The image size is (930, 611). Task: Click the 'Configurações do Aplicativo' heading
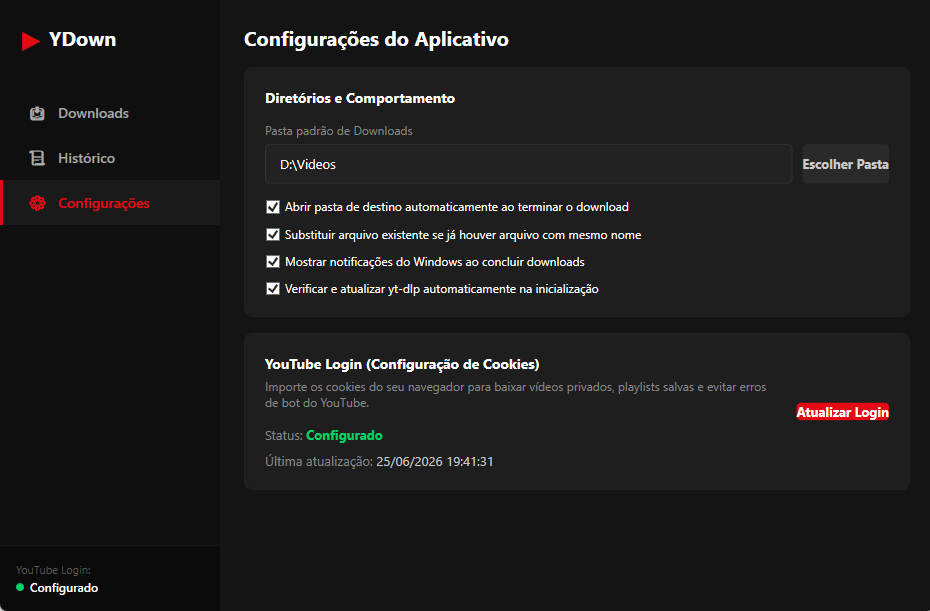click(376, 39)
